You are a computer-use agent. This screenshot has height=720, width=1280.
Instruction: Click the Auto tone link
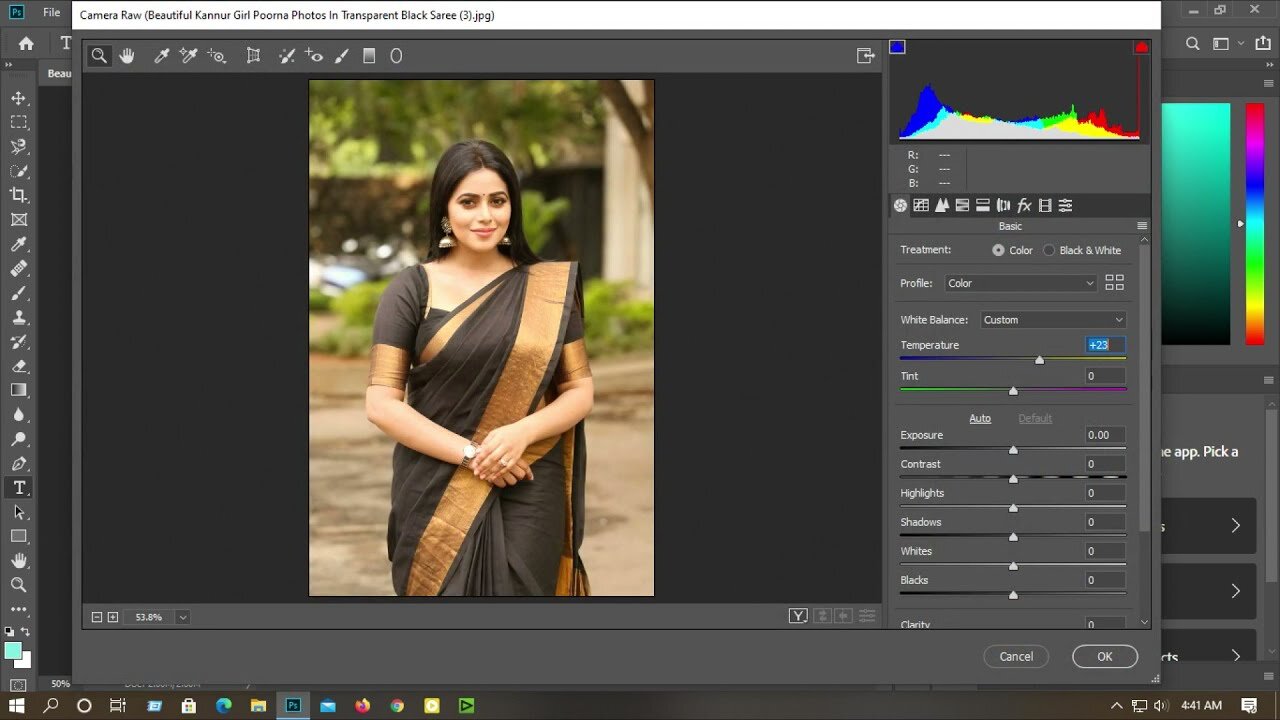pos(980,418)
